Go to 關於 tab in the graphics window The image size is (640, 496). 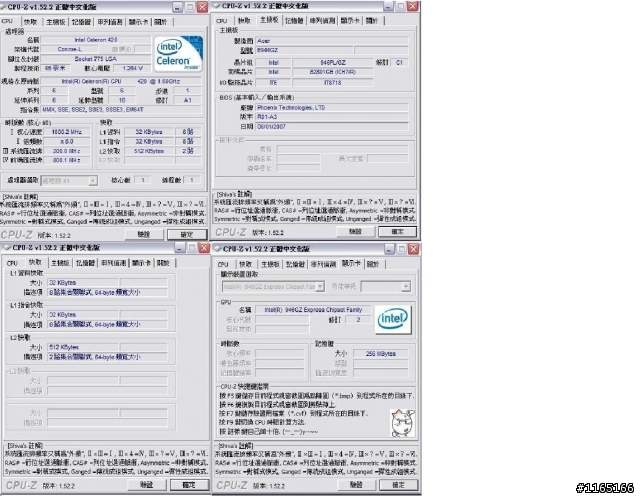373,265
